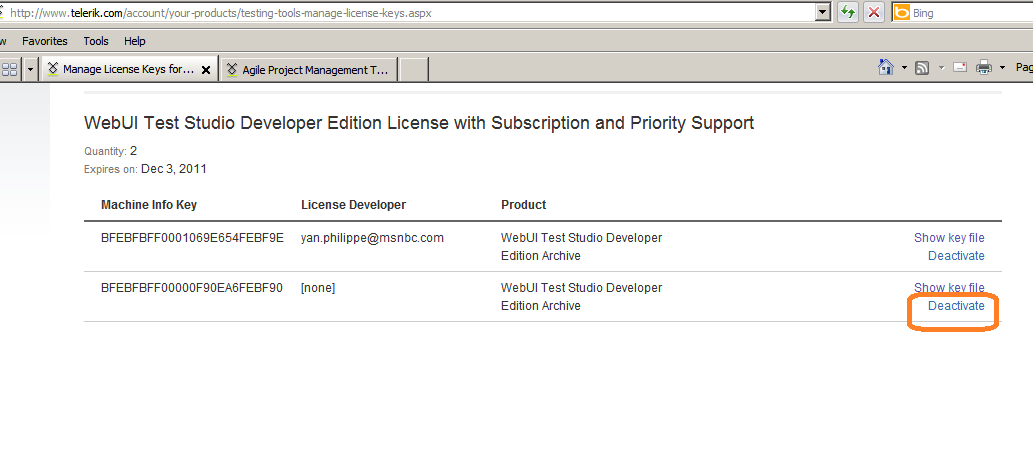Viewport: 1033px width, 460px height.
Task: Deactivate the [none] developer license
Action: coord(956,306)
